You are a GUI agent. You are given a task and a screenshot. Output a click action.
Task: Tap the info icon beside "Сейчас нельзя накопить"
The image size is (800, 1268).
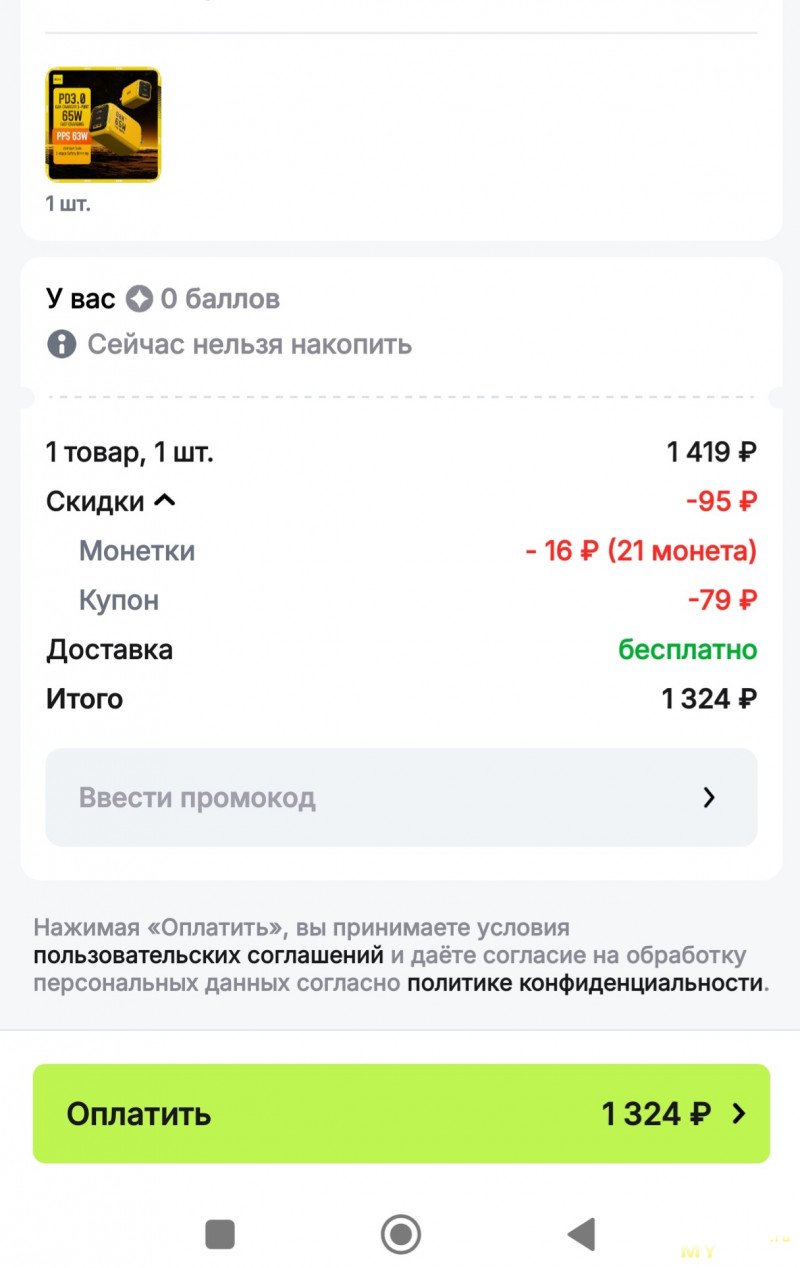click(61, 345)
